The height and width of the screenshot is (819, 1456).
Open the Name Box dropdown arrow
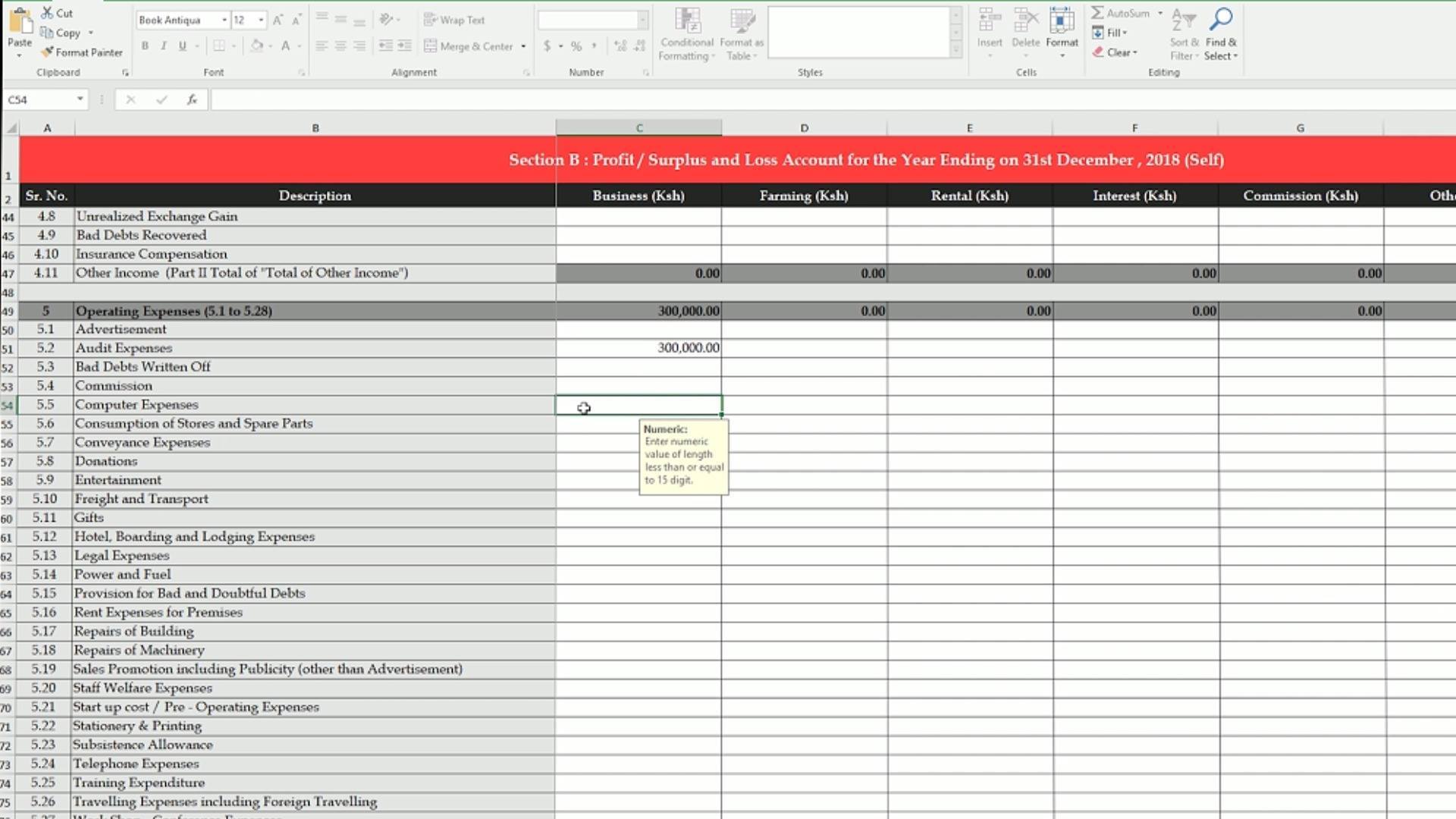(80, 99)
